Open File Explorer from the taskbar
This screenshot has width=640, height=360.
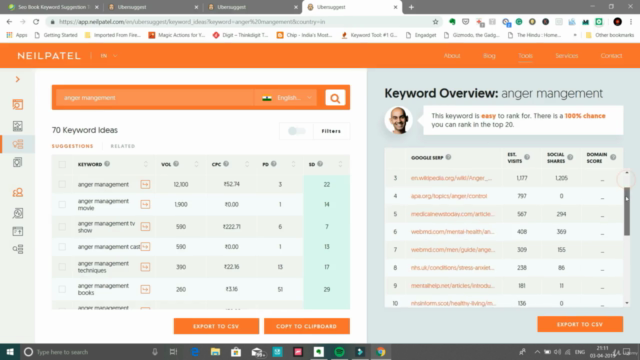[216, 351]
